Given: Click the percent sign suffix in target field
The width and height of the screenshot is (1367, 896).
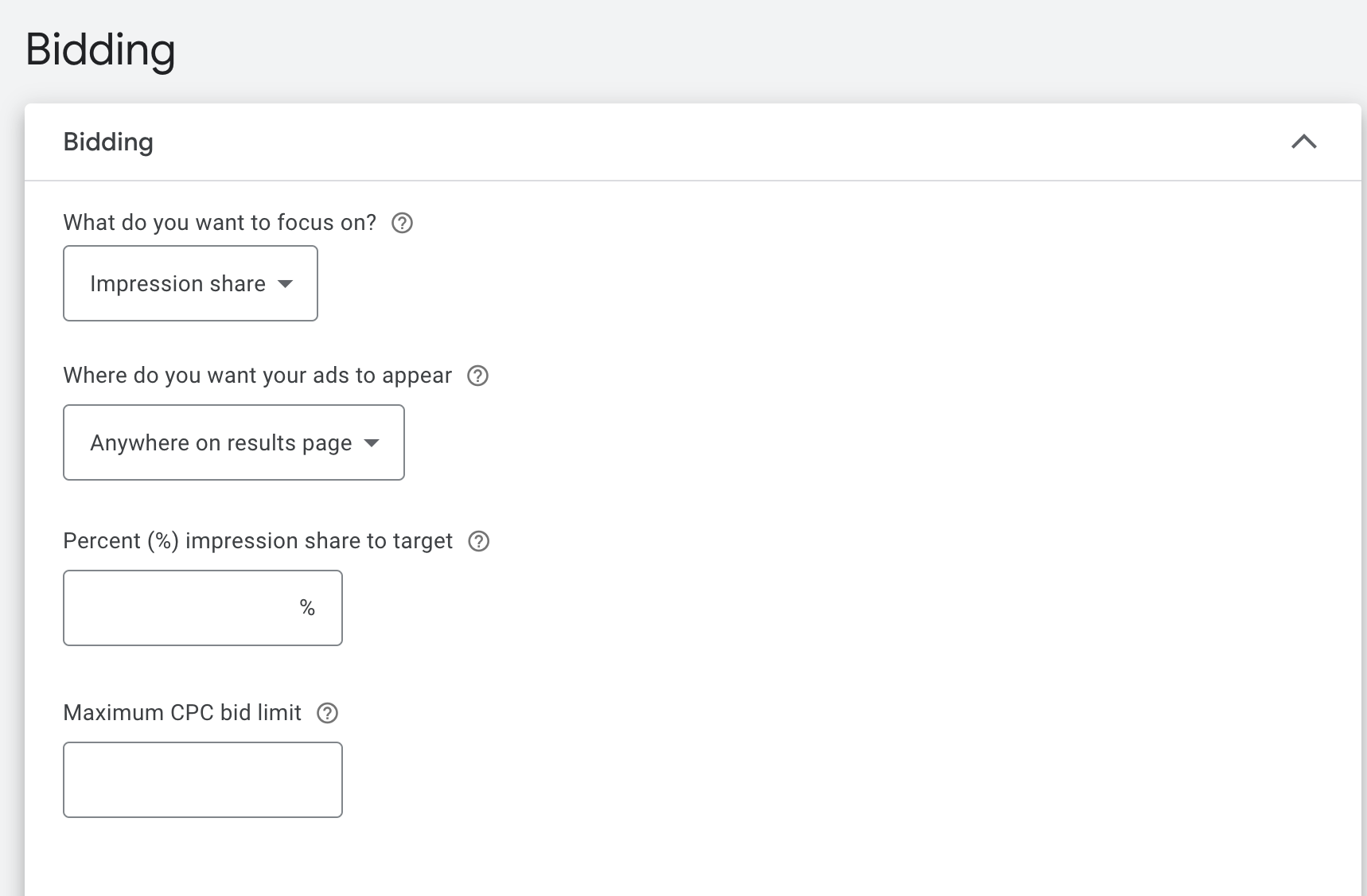Looking at the screenshot, I should (x=307, y=608).
